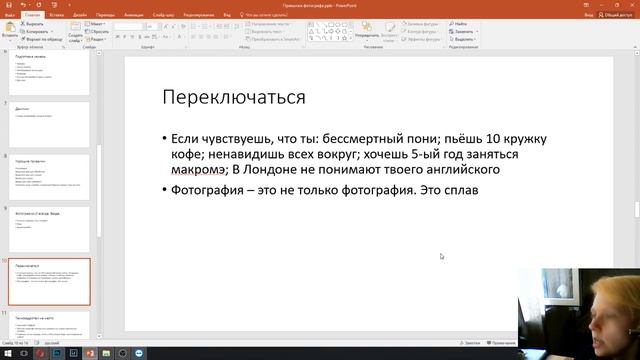
Task: Open the Макет (Layout) dropdown
Action: pos(96,24)
